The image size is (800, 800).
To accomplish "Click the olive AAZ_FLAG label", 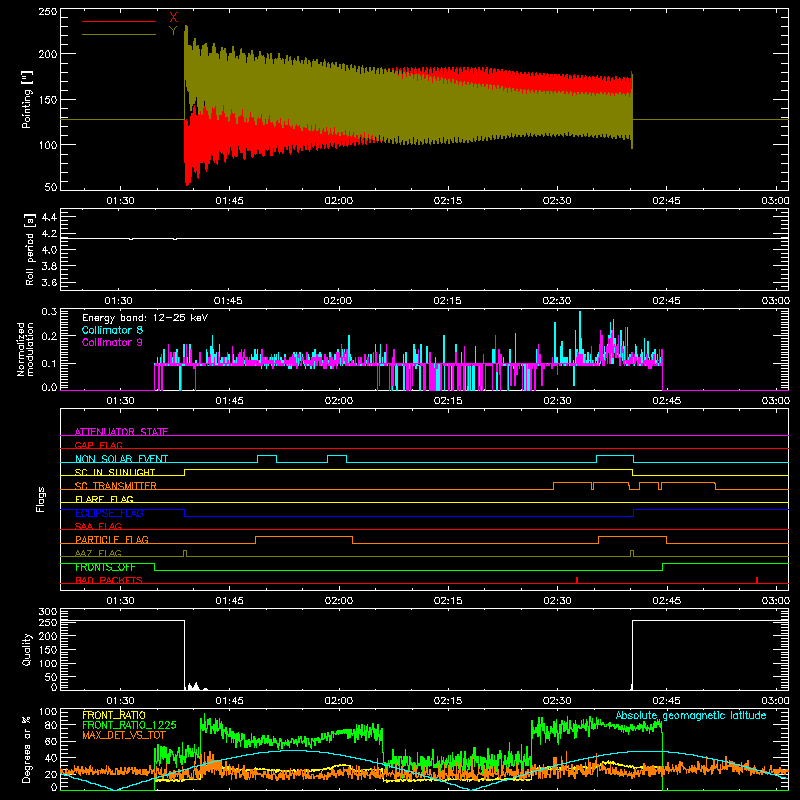I will click(98, 553).
